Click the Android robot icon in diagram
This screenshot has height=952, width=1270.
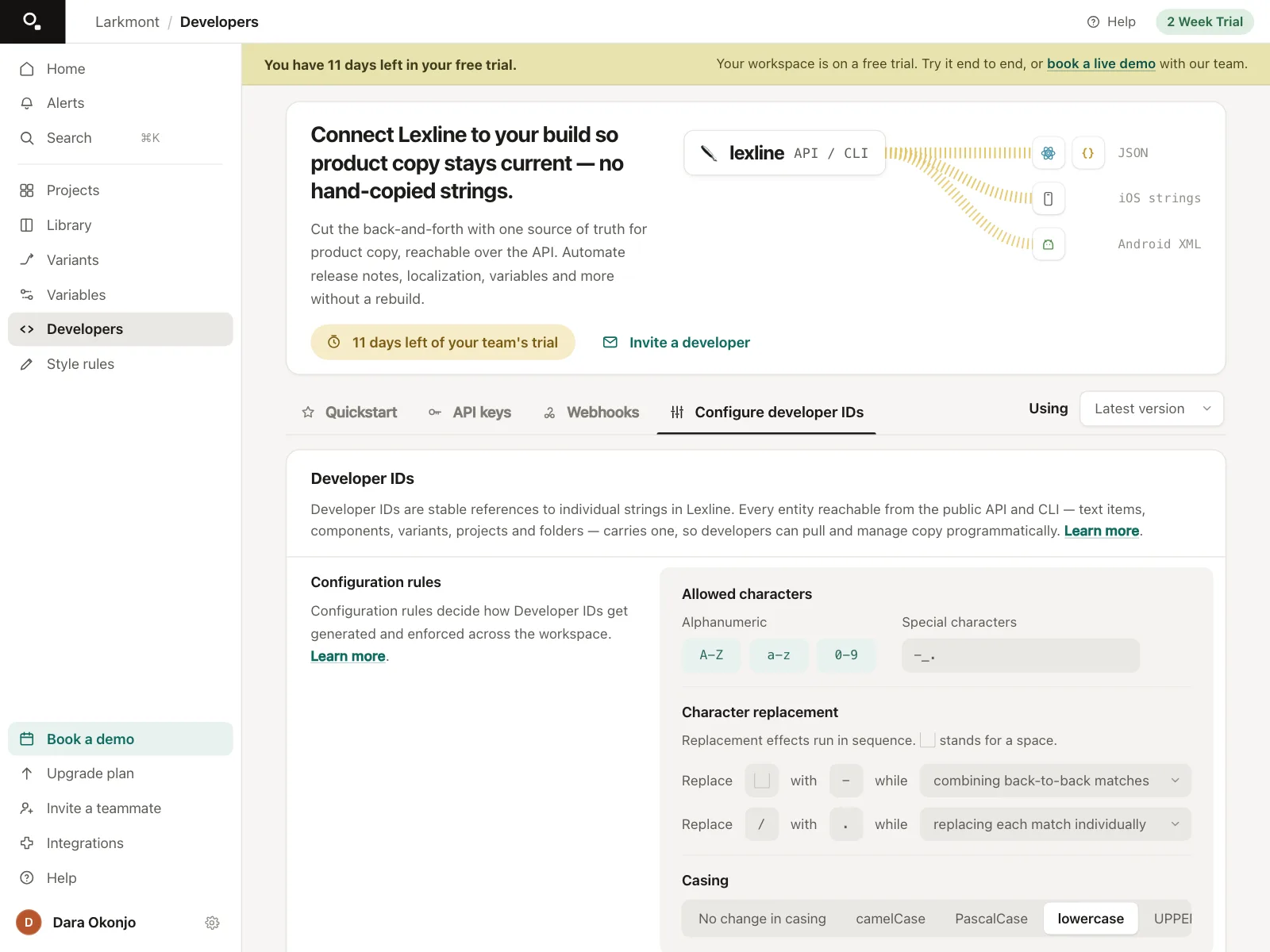pyautogui.click(x=1049, y=244)
